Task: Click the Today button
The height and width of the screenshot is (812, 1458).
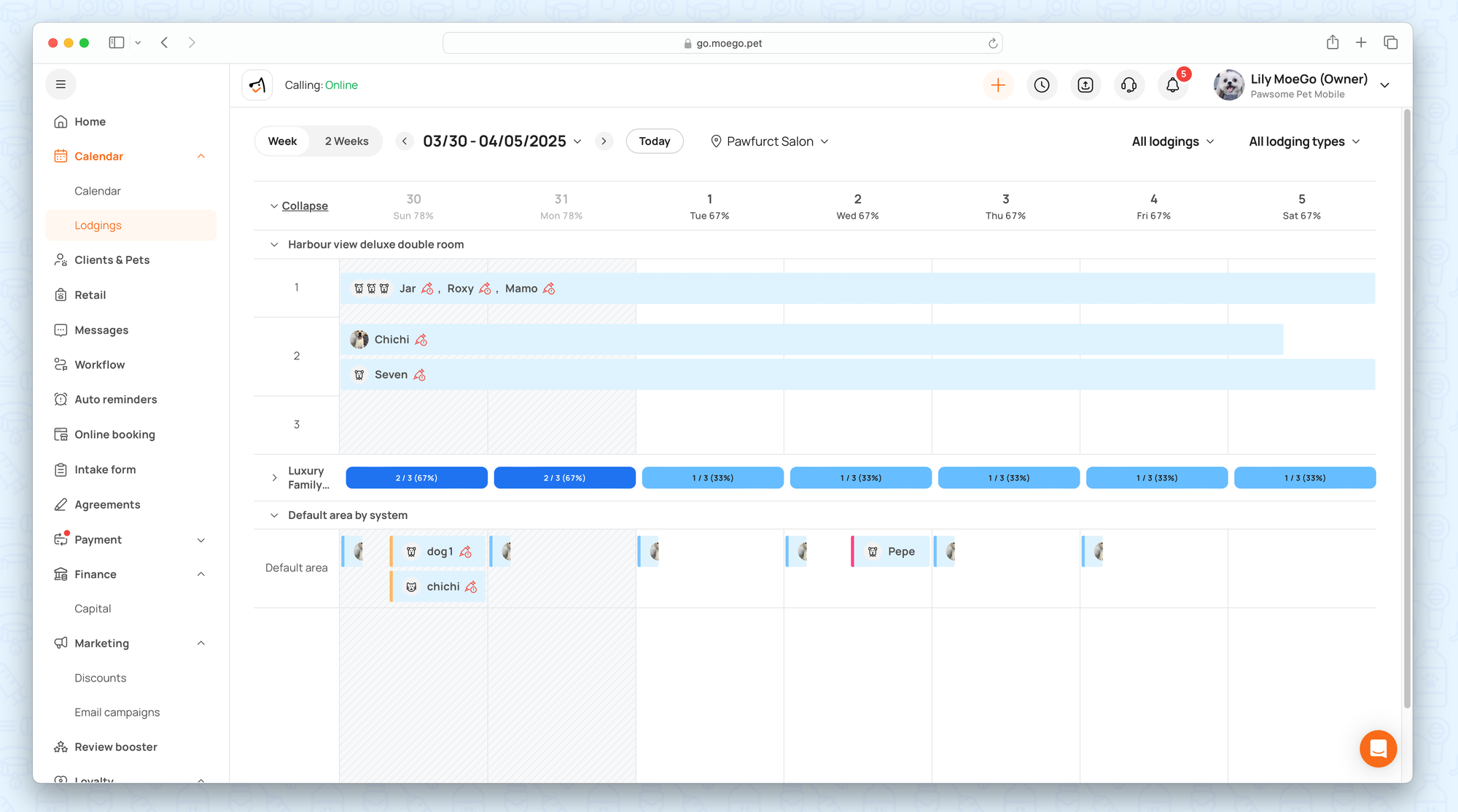Action: [654, 141]
